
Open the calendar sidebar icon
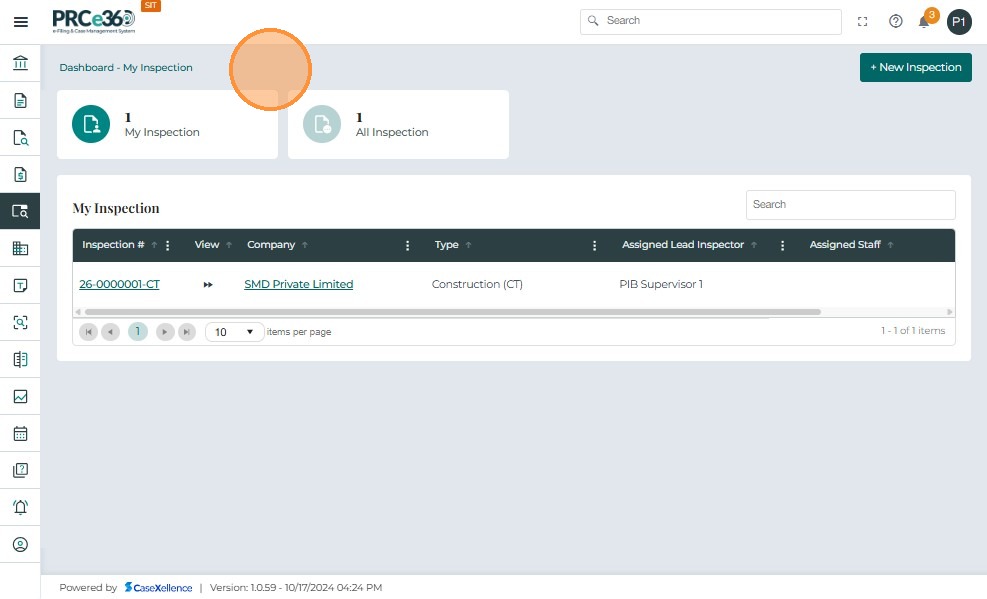click(20, 434)
